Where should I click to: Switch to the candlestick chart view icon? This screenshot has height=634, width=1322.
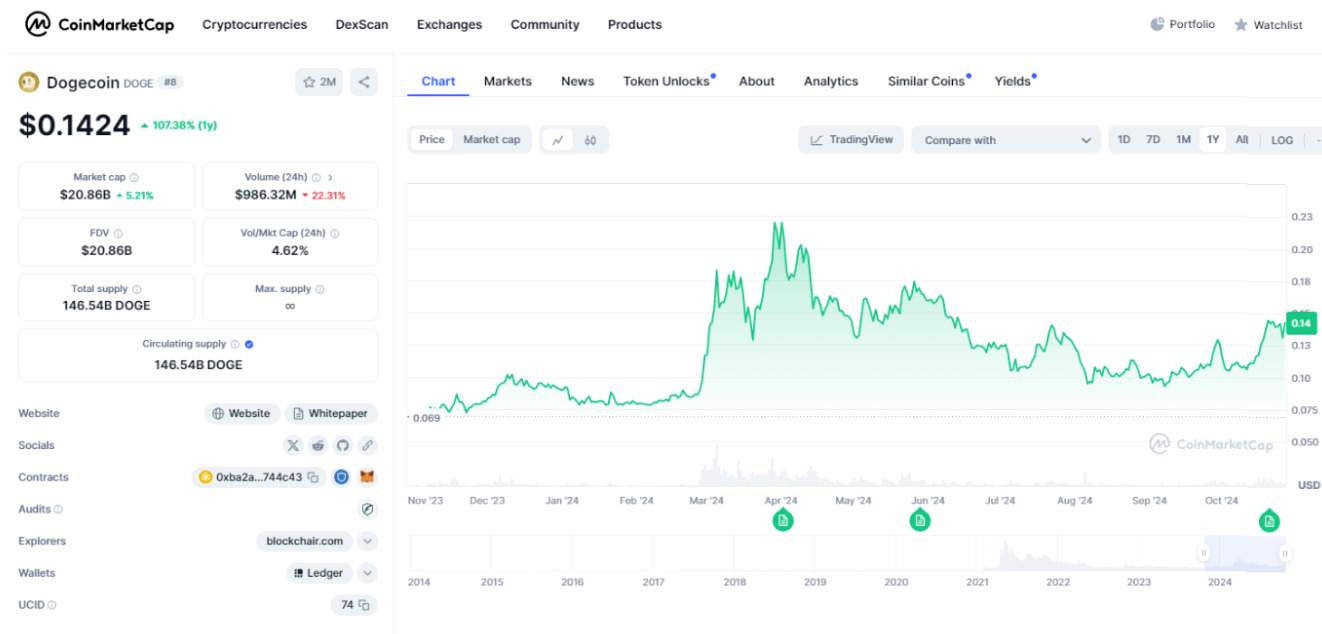(590, 140)
